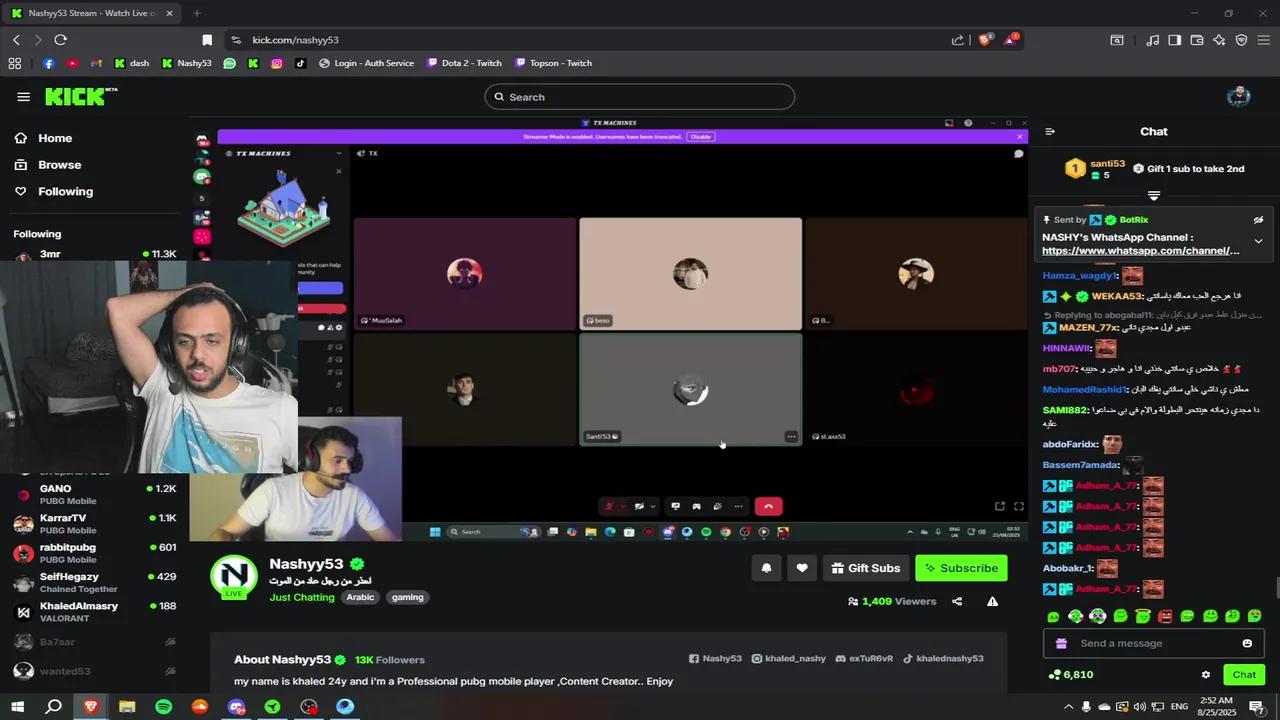Open chat settings gear icon
The width and height of the screenshot is (1280, 720).
1205,675
